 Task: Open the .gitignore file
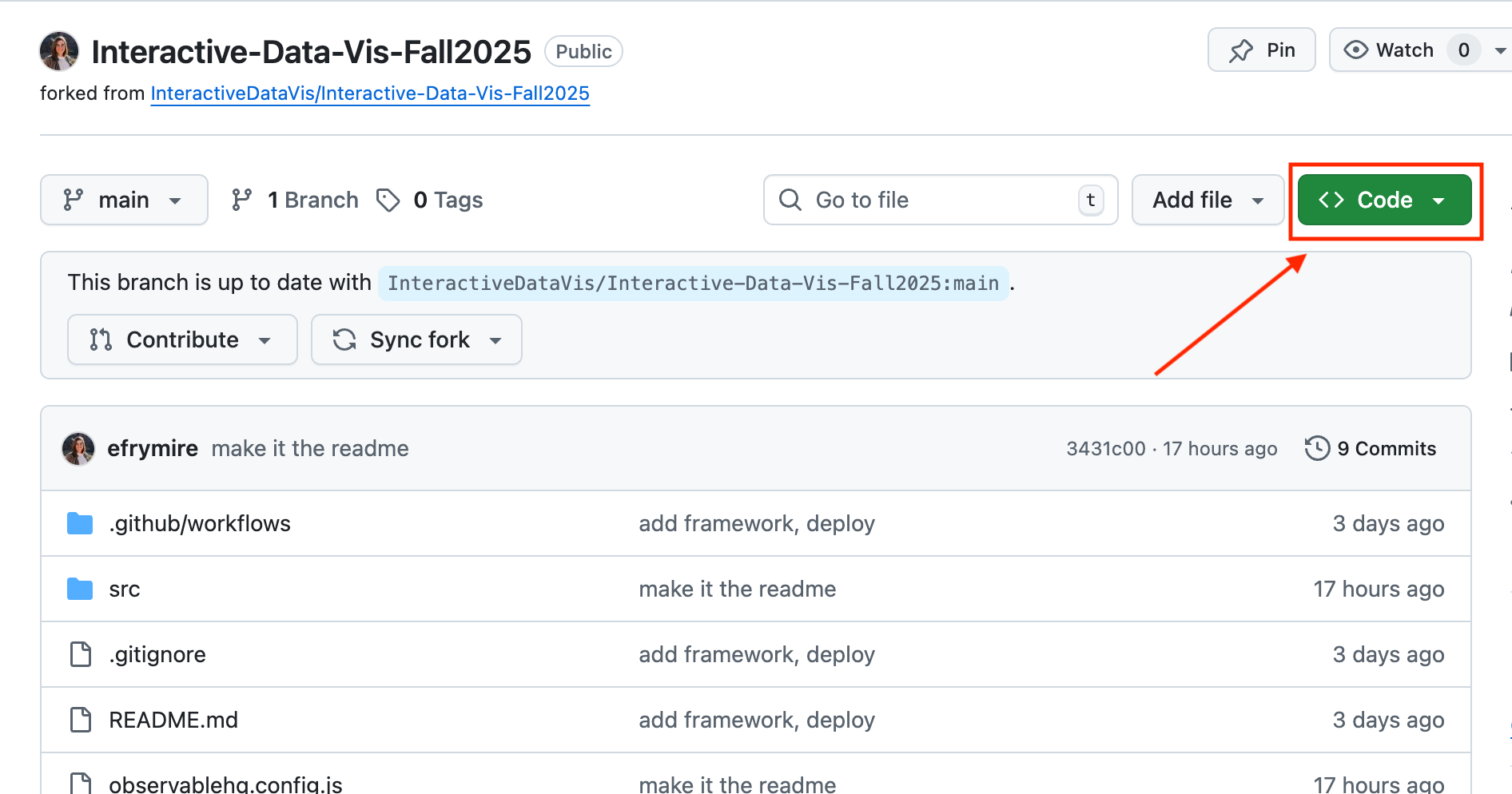pos(157,655)
